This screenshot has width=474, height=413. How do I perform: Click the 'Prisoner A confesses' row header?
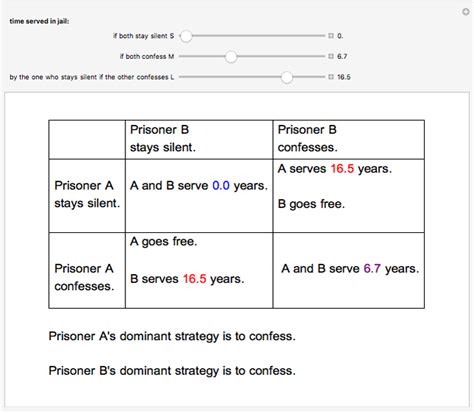87,270
